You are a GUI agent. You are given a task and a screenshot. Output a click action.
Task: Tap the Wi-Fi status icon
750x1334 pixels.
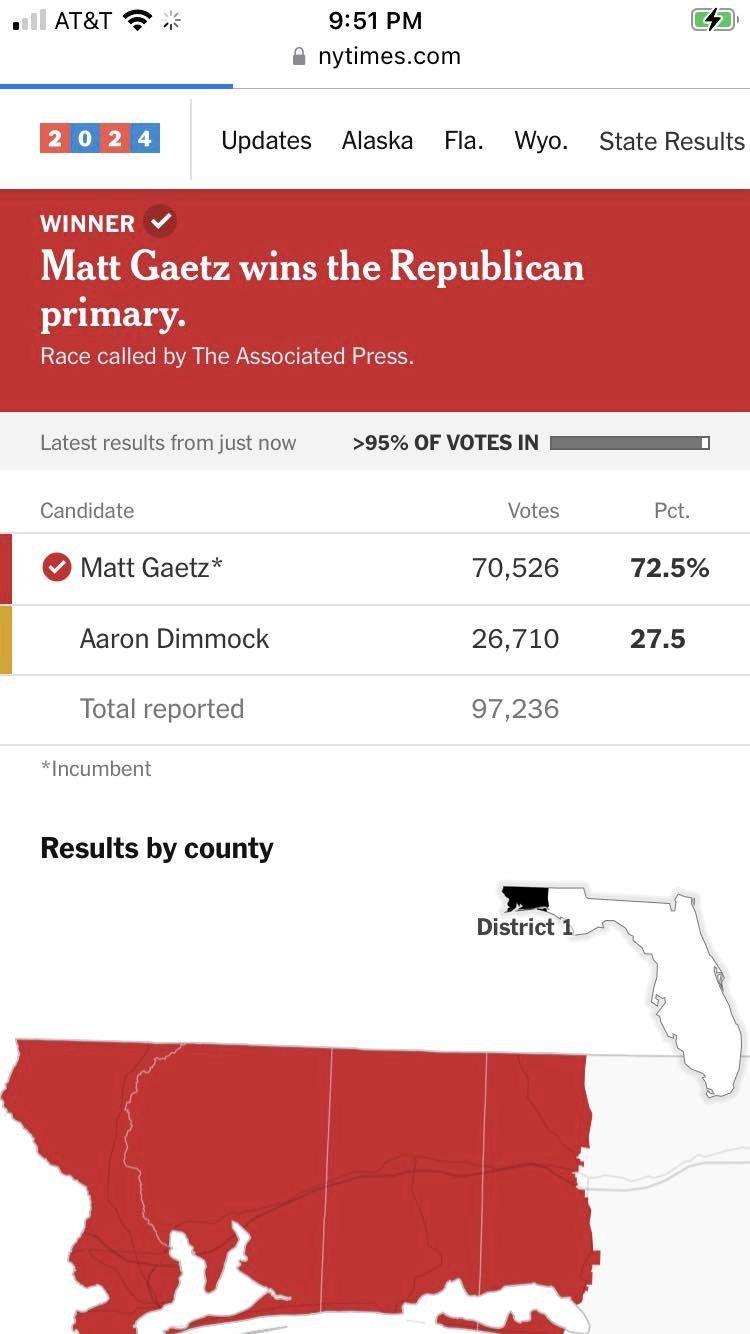coord(136,20)
